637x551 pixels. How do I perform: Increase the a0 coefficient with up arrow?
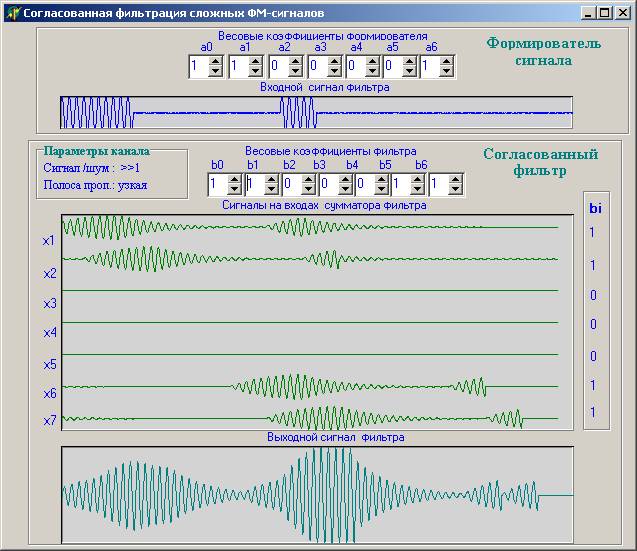coord(215,62)
